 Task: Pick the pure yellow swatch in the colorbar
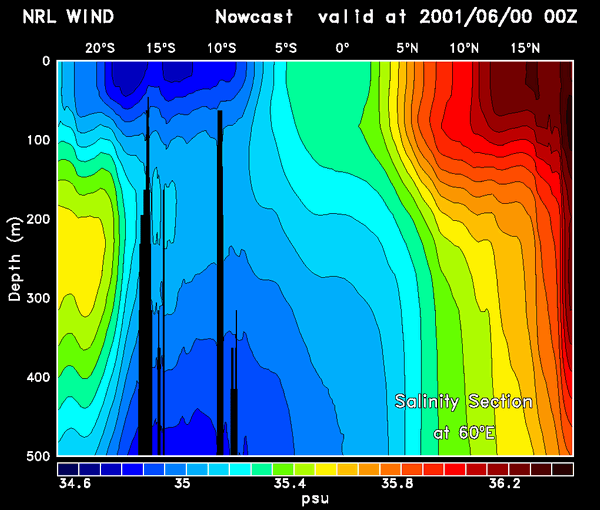tap(326, 469)
